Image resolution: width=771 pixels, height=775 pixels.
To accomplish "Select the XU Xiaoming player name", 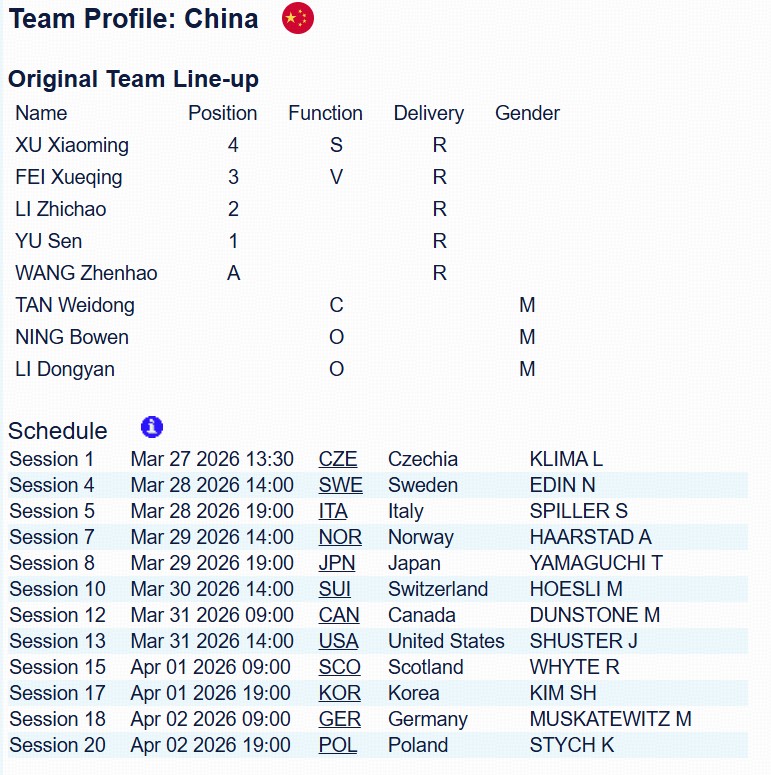I will pos(72,145).
